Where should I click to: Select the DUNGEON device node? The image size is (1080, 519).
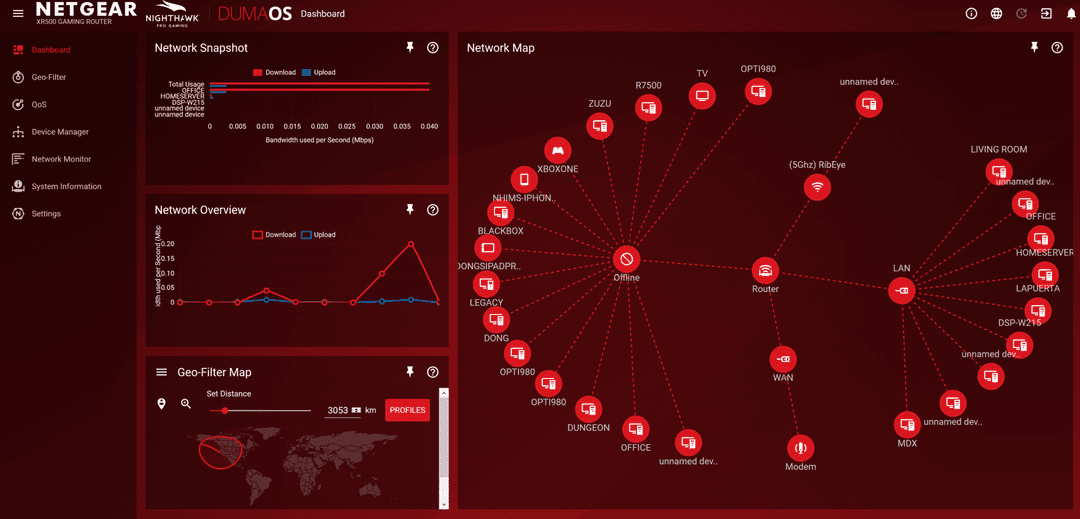[588, 410]
